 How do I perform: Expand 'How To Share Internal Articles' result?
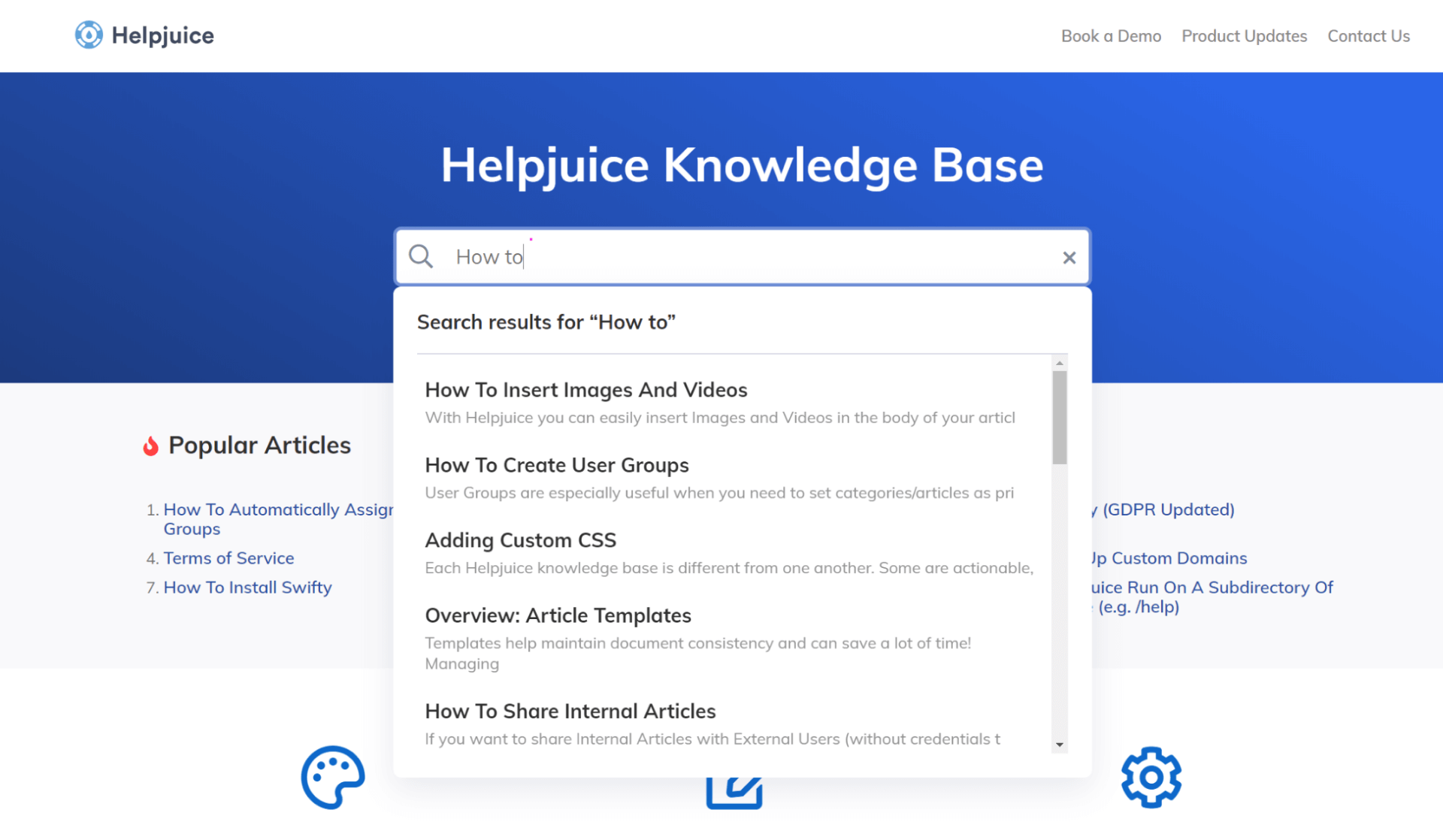[x=570, y=711]
